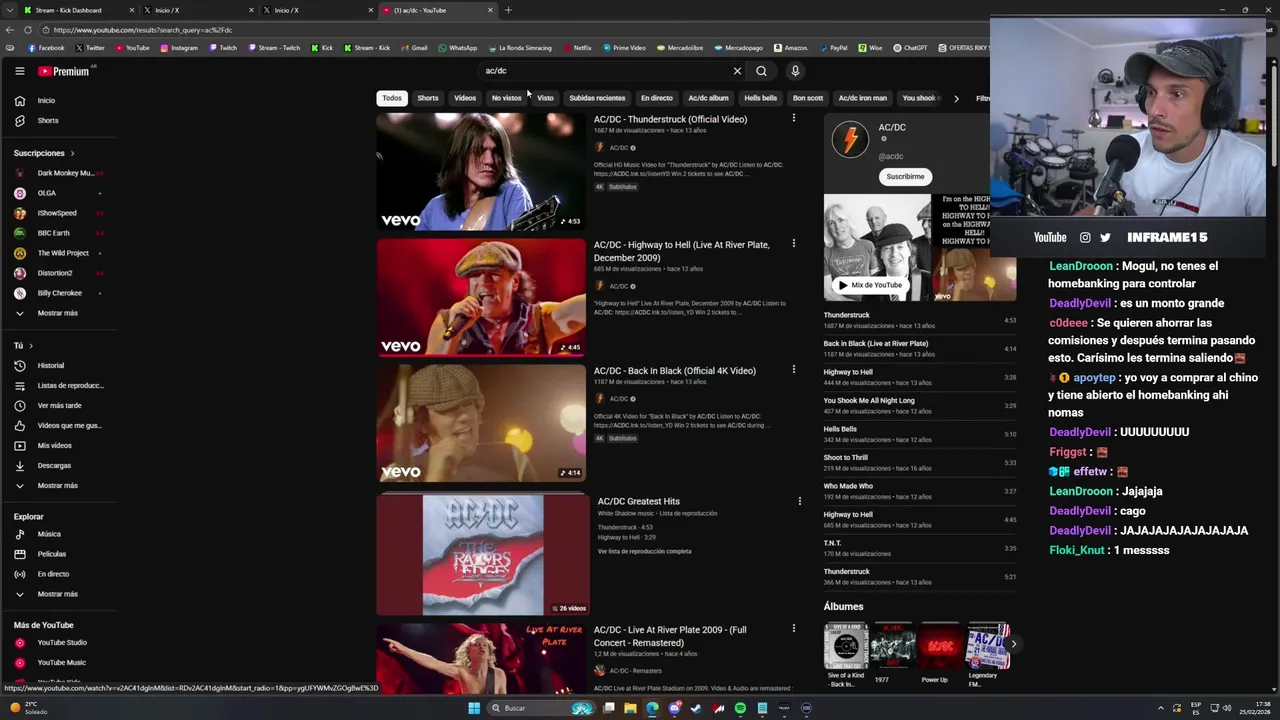Viewport: 1280px width, 720px height.
Task: Select the Ac/dc album filter chip
Action: point(708,98)
